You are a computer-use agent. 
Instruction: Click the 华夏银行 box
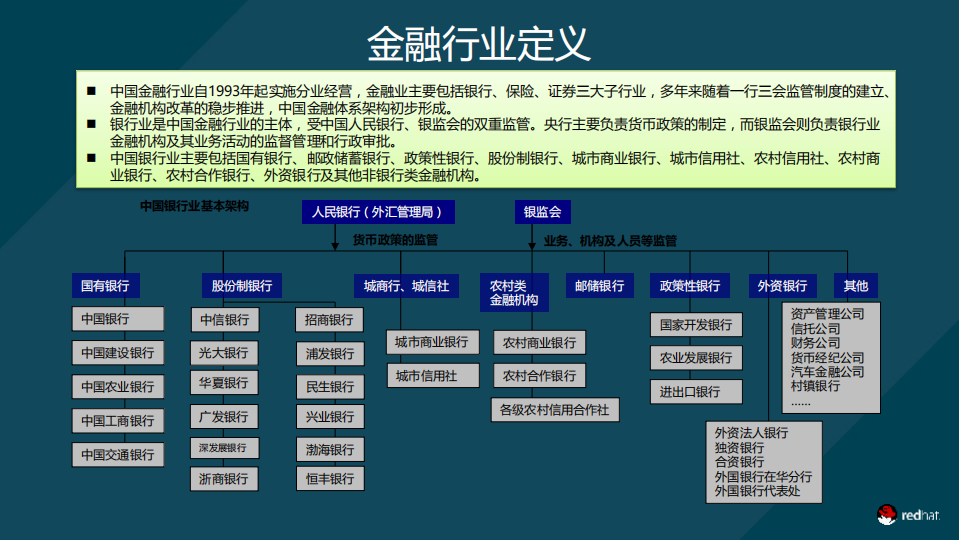(x=224, y=383)
